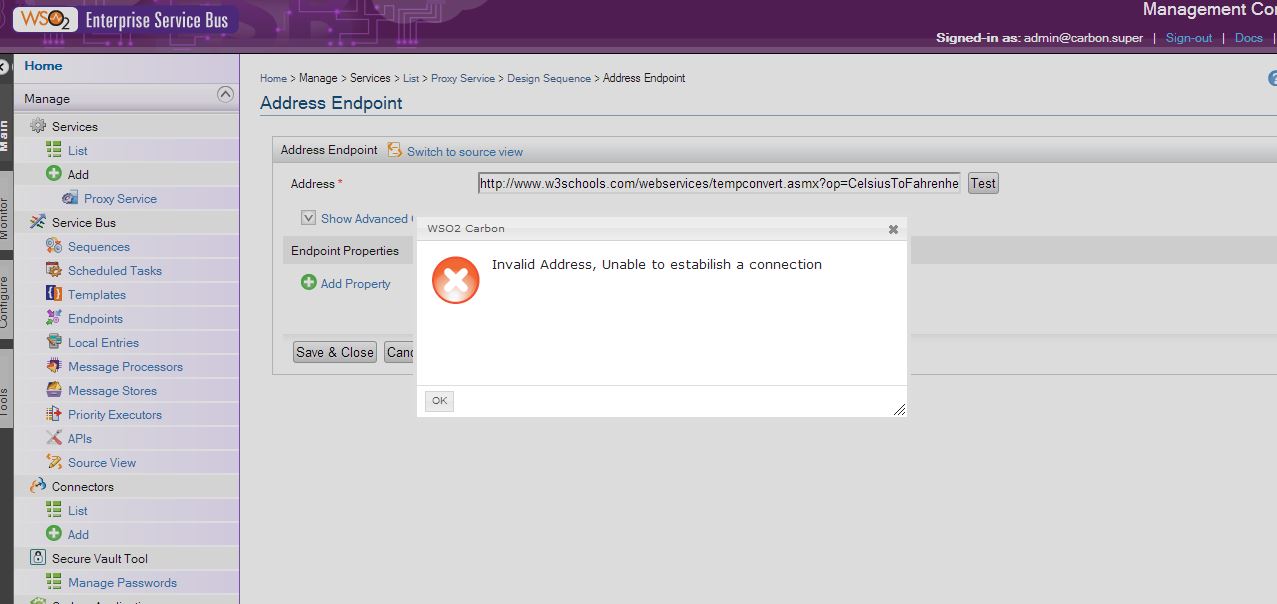
Task: Open the Scheduled Tasks menu item
Action: click(x=115, y=271)
